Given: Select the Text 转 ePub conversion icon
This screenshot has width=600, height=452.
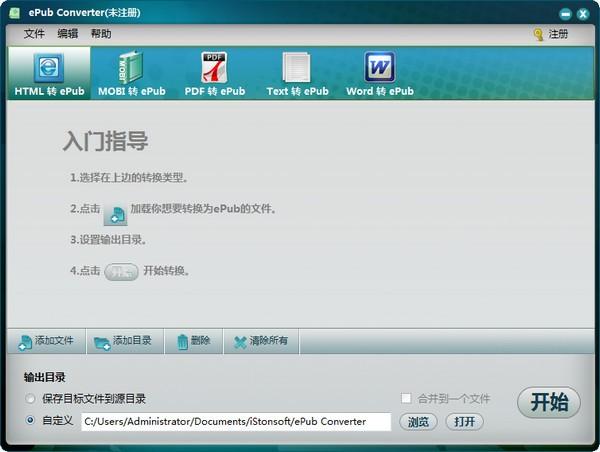Looking at the screenshot, I should (x=297, y=69).
